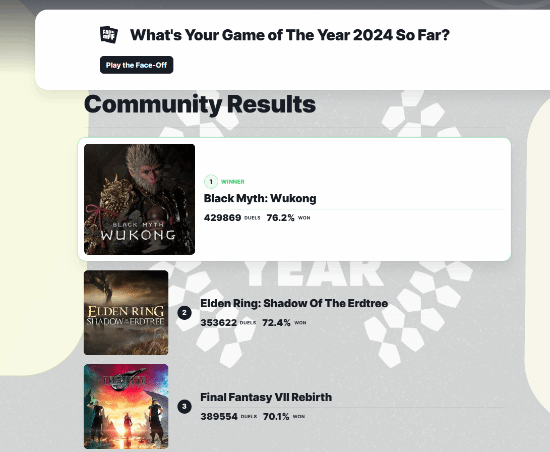Click the 70.1% won stat
Image resolution: width=550 pixels, height=452 pixels.
point(276,417)
